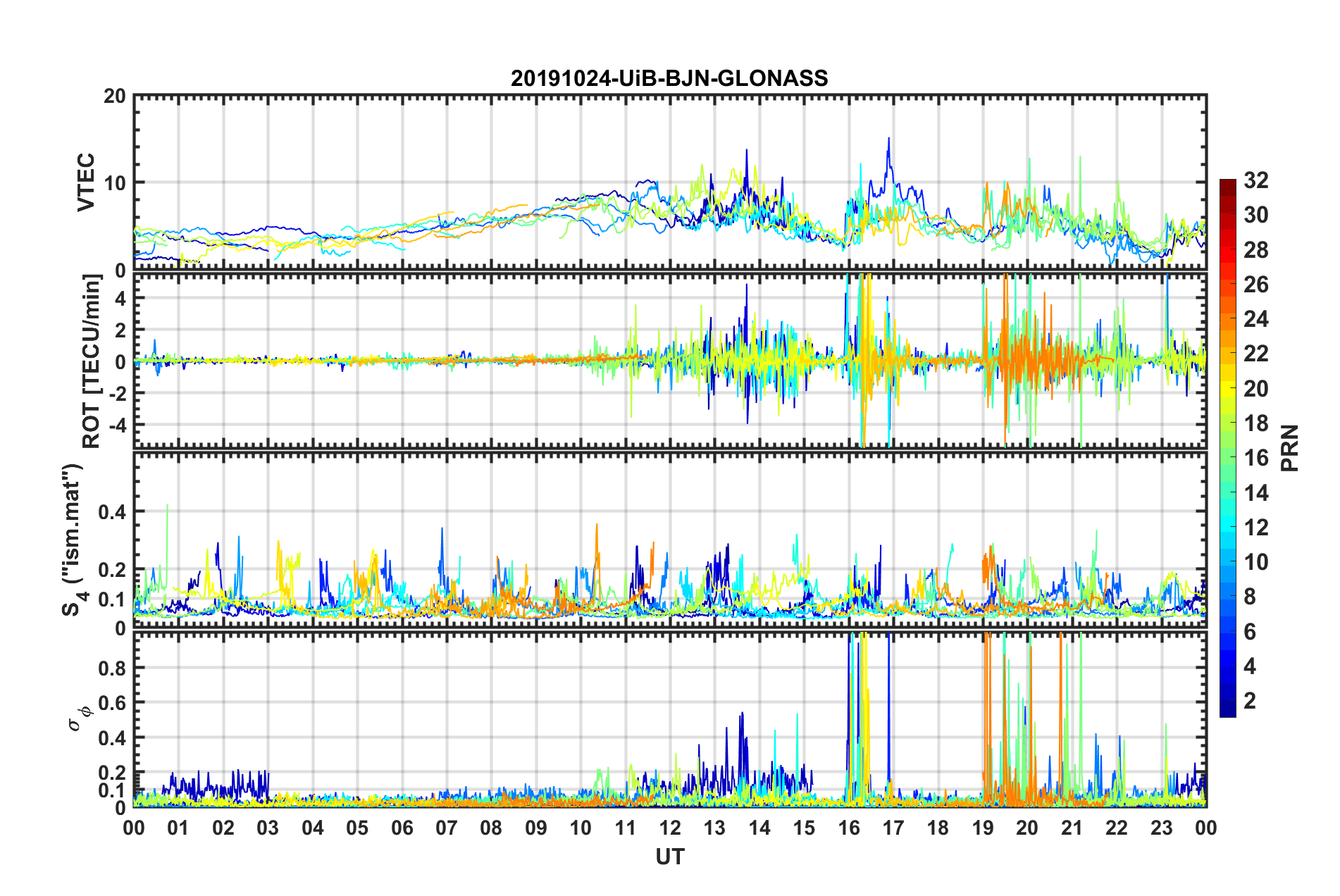Select the colorbar tick value 32

[x=1255, y=180]
